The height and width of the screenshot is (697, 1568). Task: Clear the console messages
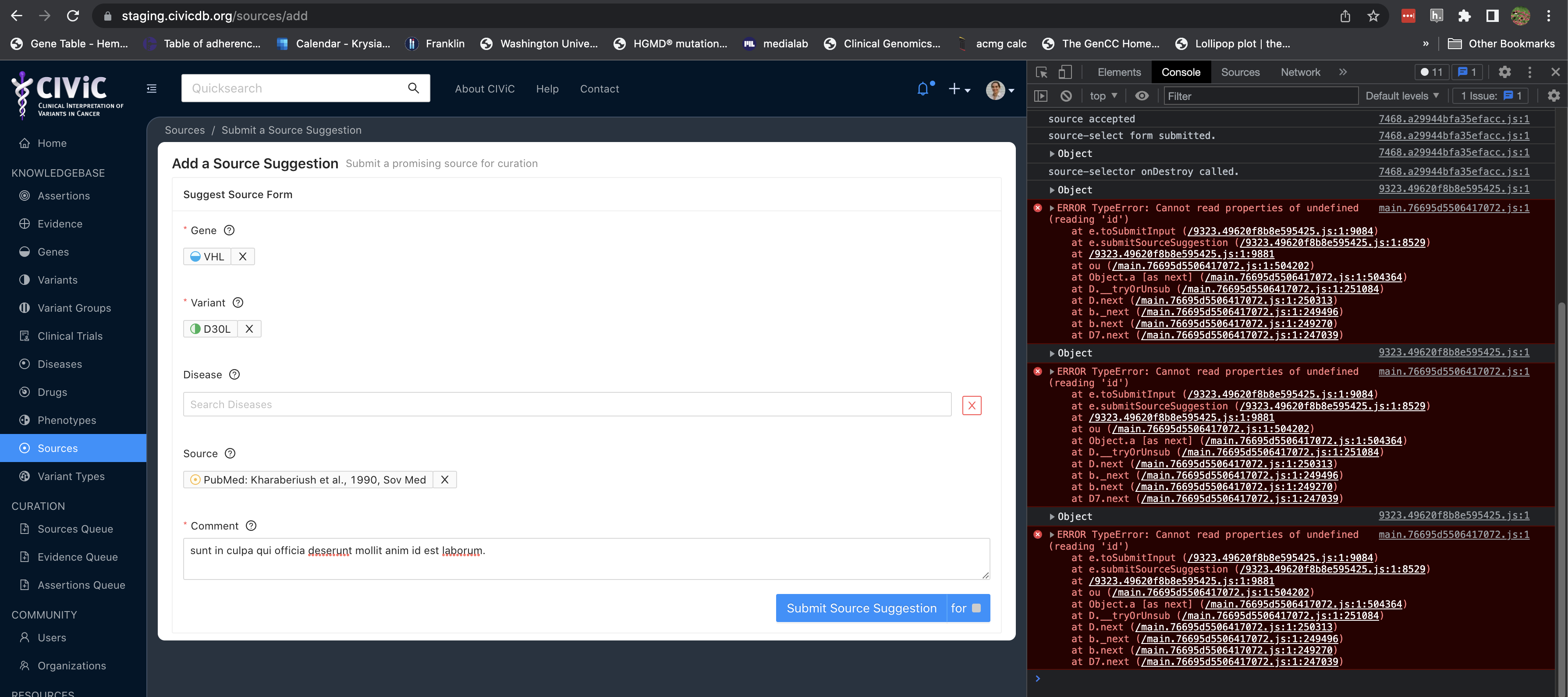[1066, 96]
